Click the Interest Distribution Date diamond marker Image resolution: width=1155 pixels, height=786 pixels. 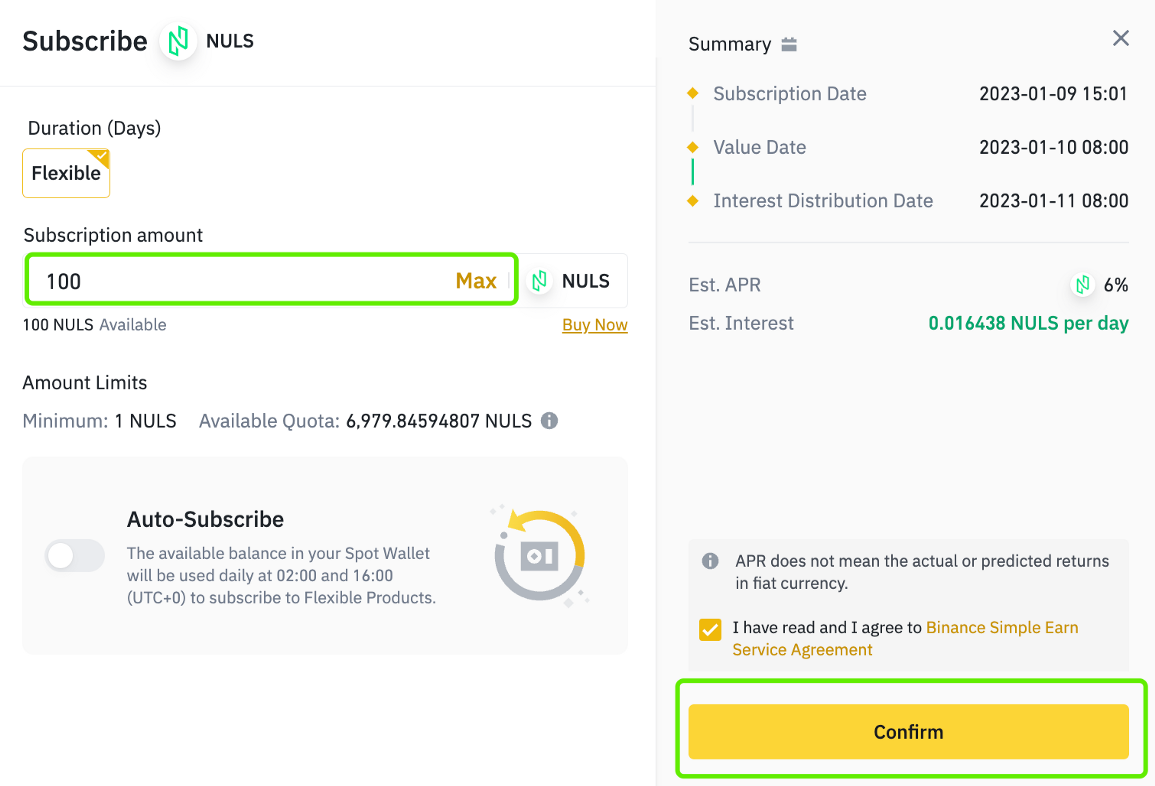(x=692, y=200)
